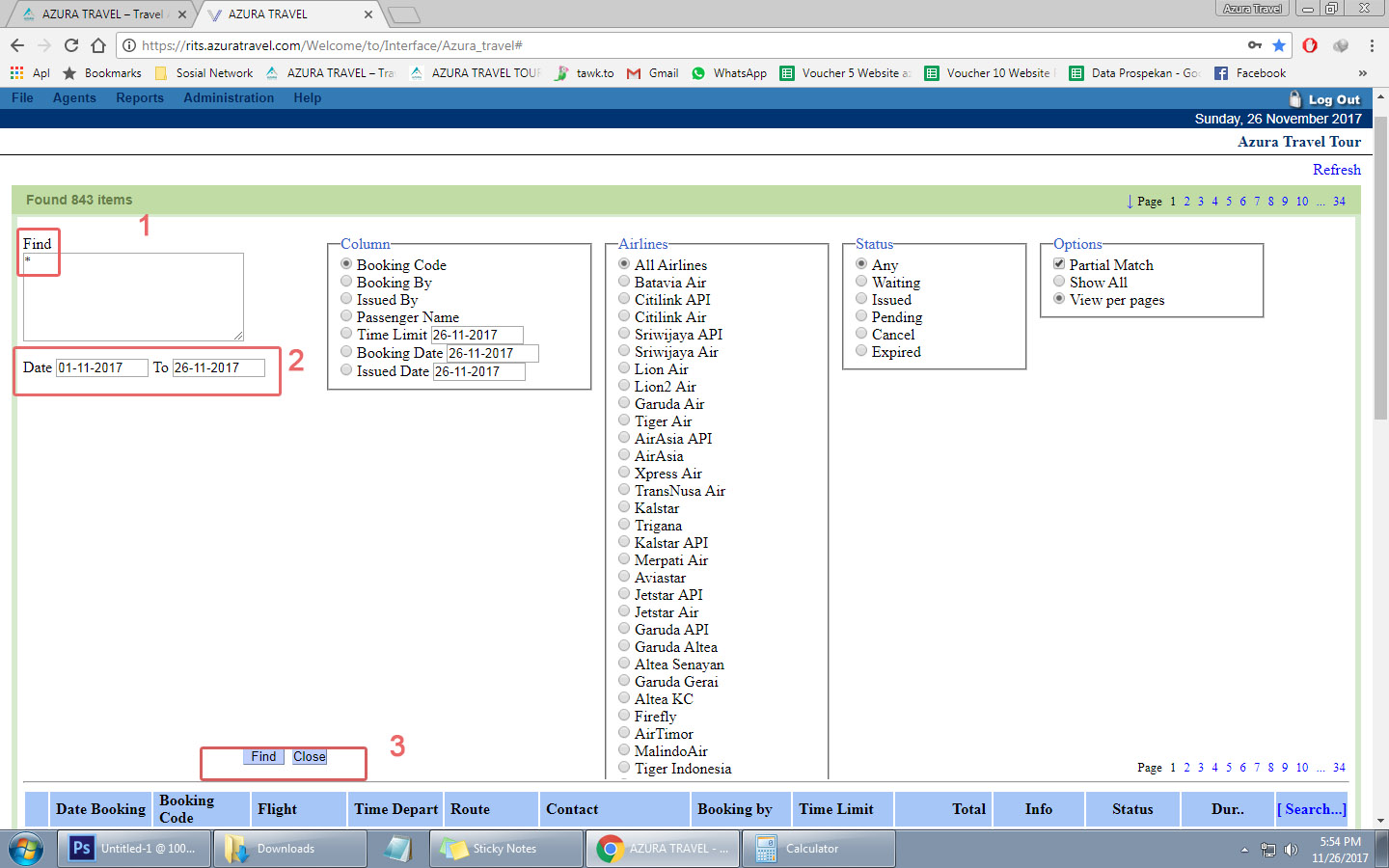Set status filter to Issued
Screen dimensions: 1389x868
click(861, 299)
